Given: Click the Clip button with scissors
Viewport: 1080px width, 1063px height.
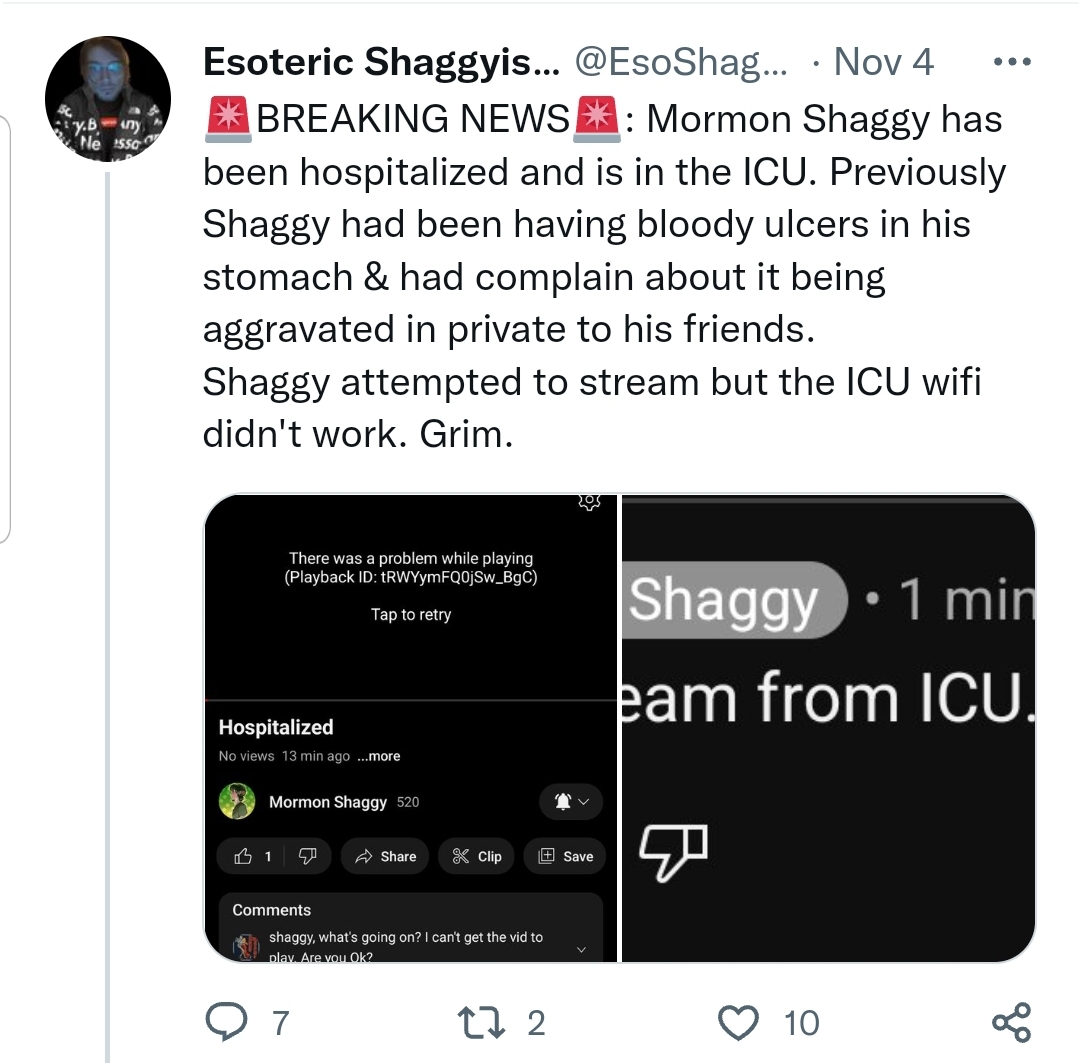Looking at the screenshot, I should point(477,856).
